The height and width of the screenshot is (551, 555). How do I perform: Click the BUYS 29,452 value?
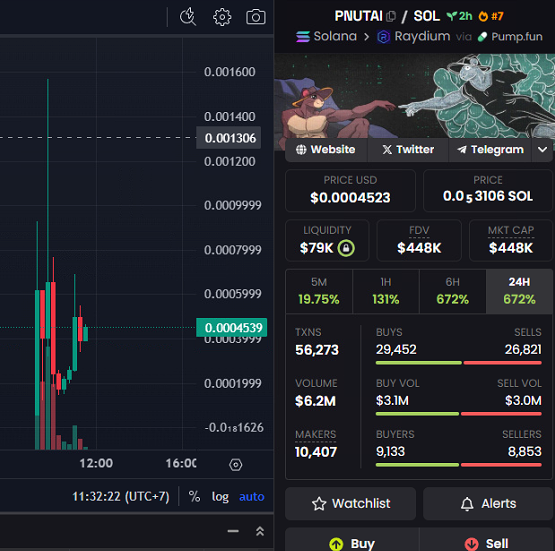click(396, 350)
